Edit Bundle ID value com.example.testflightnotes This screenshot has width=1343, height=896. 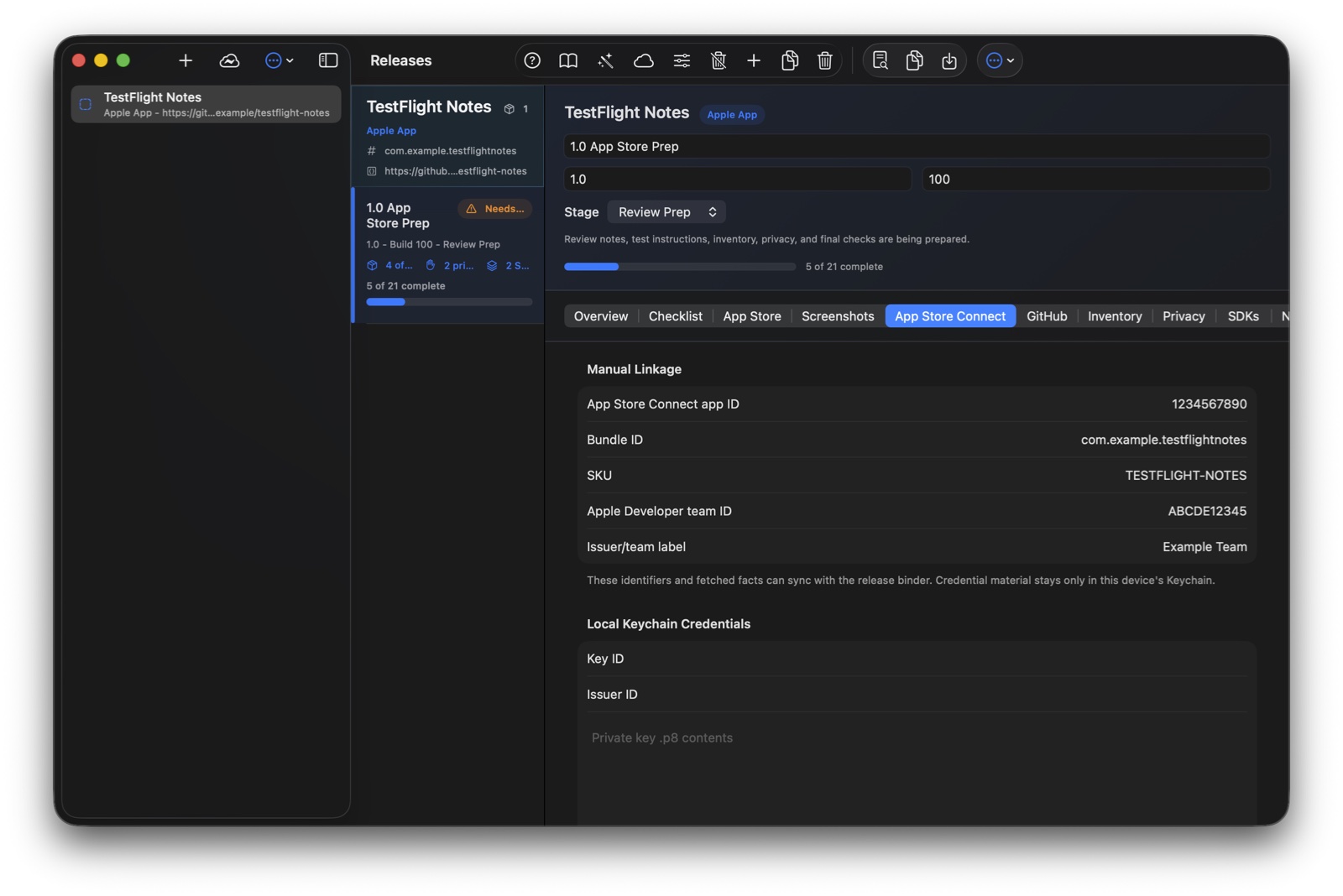pyautogui.click(x=1163, y=440)
